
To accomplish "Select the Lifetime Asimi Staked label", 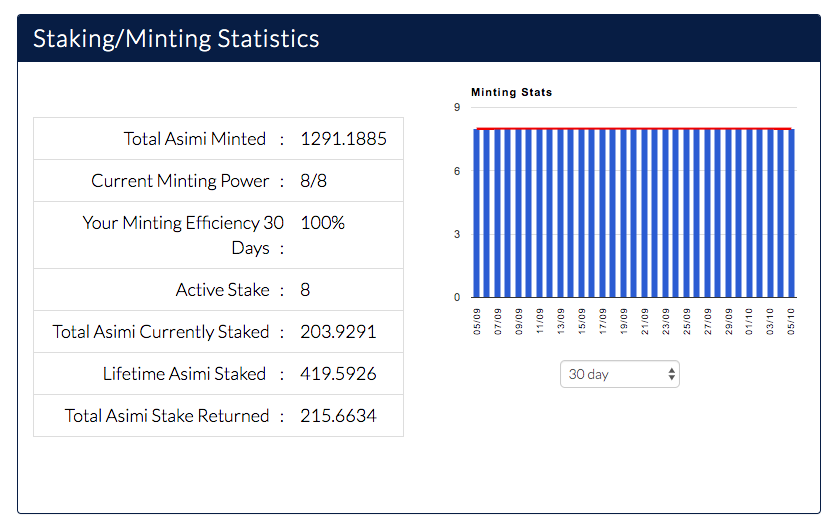I will click(x=184, y=374).
